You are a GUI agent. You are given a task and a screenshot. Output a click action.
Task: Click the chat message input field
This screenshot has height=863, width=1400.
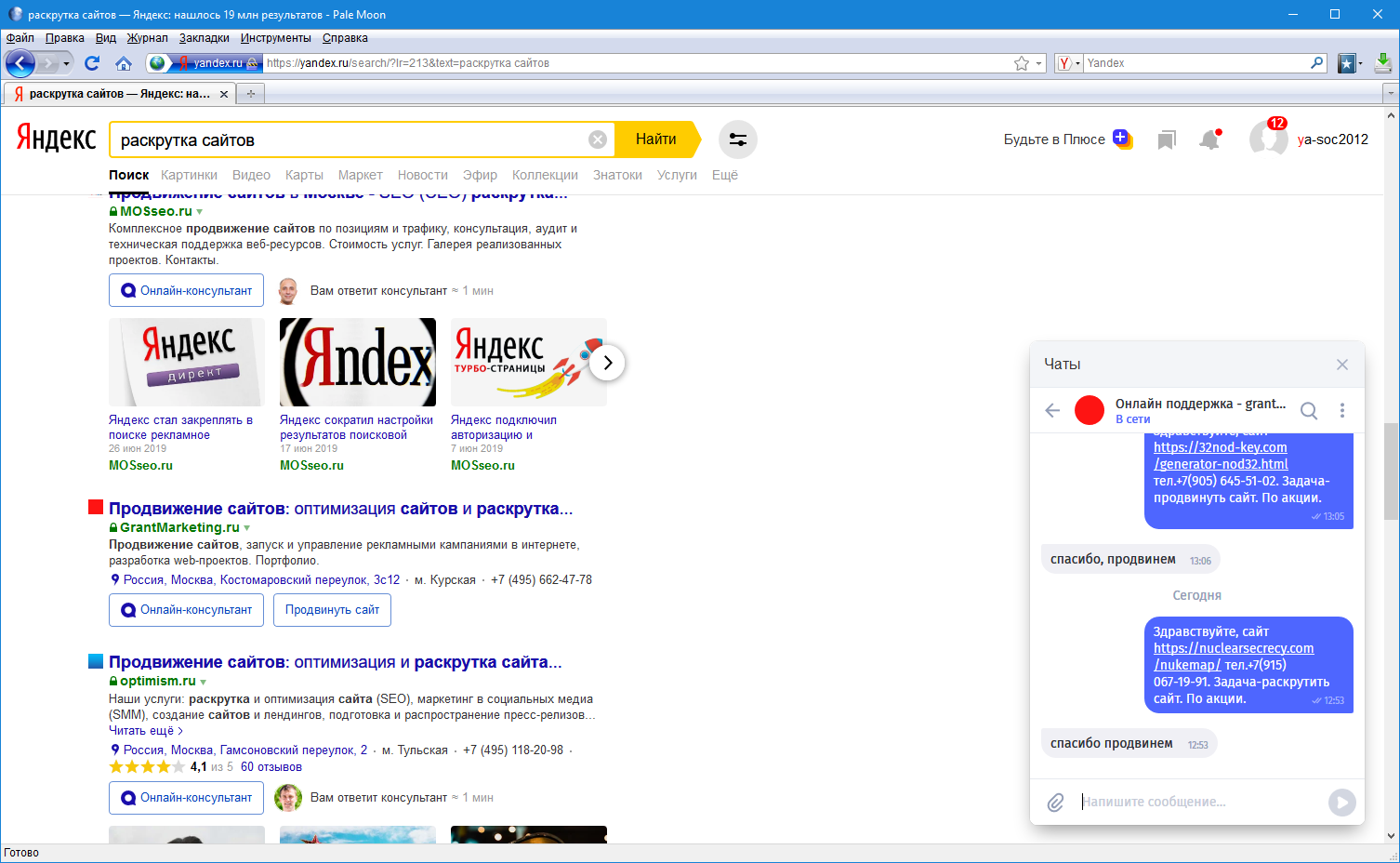(1199, 802)
